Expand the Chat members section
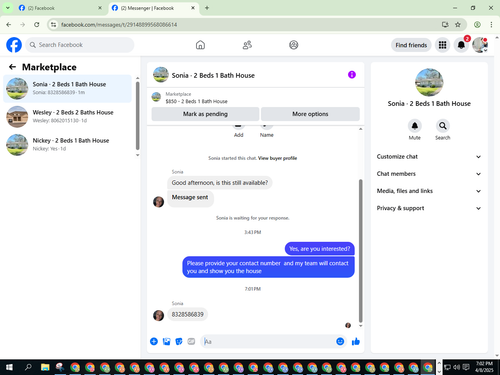This screenshot has height=375, width=500. (x=429, y=174)
